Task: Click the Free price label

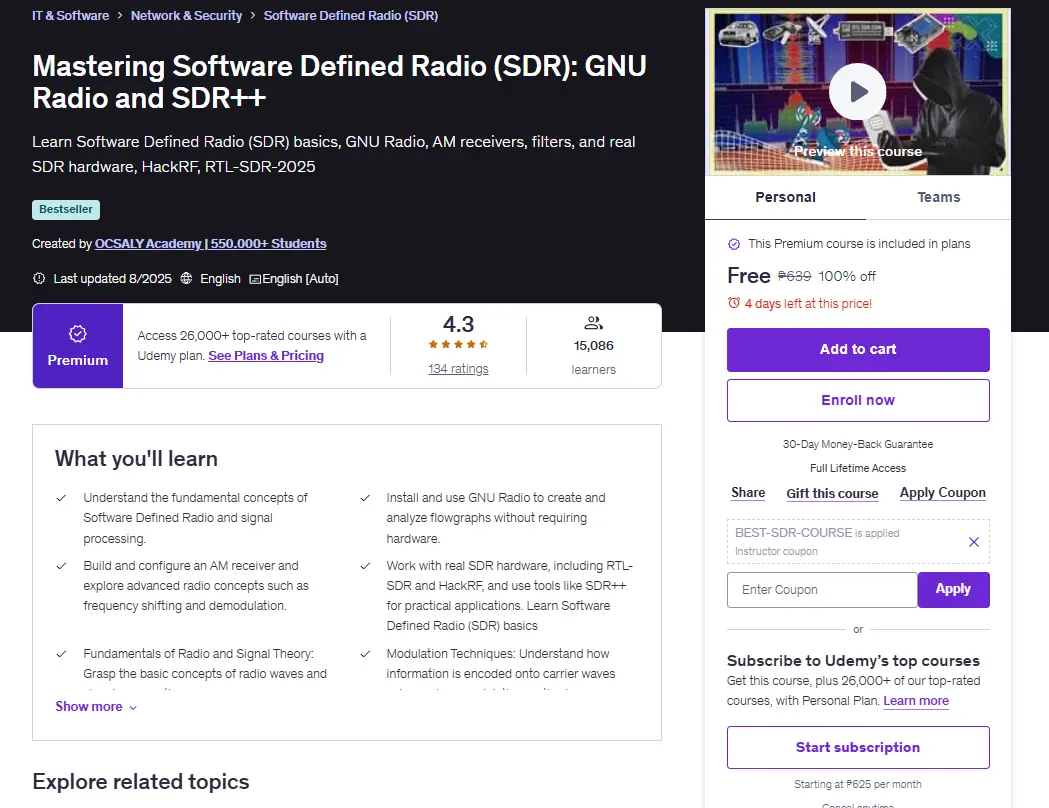Action: [749, 276]
